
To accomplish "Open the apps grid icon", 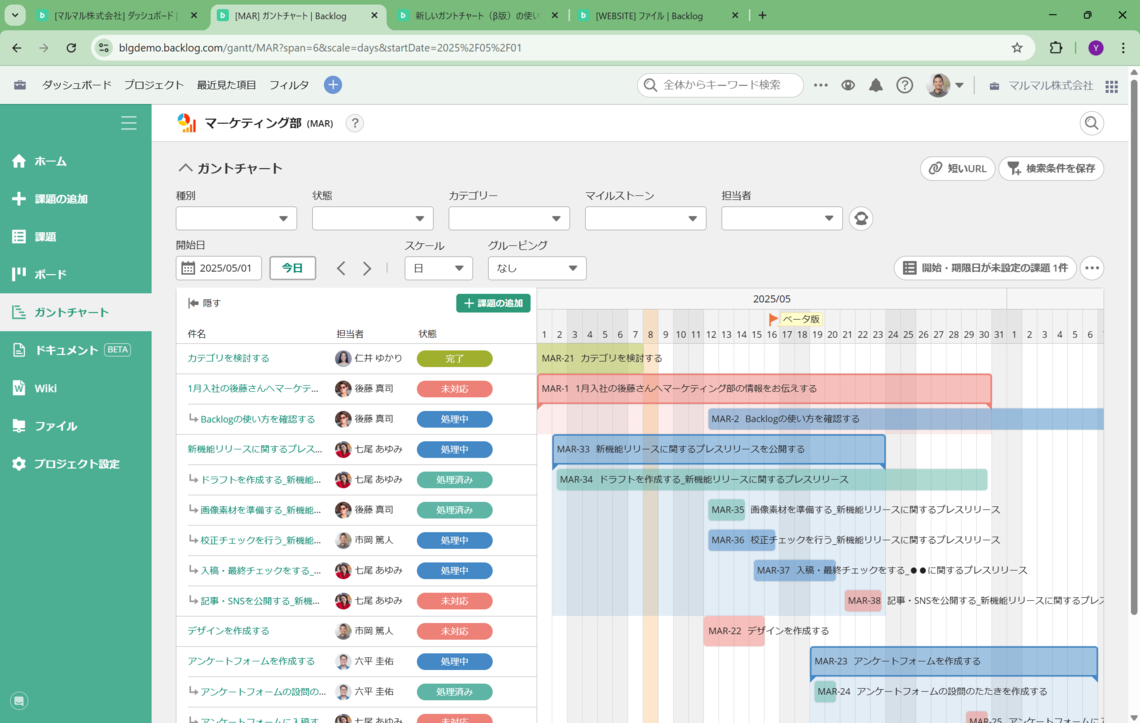I will (1112, 86).
